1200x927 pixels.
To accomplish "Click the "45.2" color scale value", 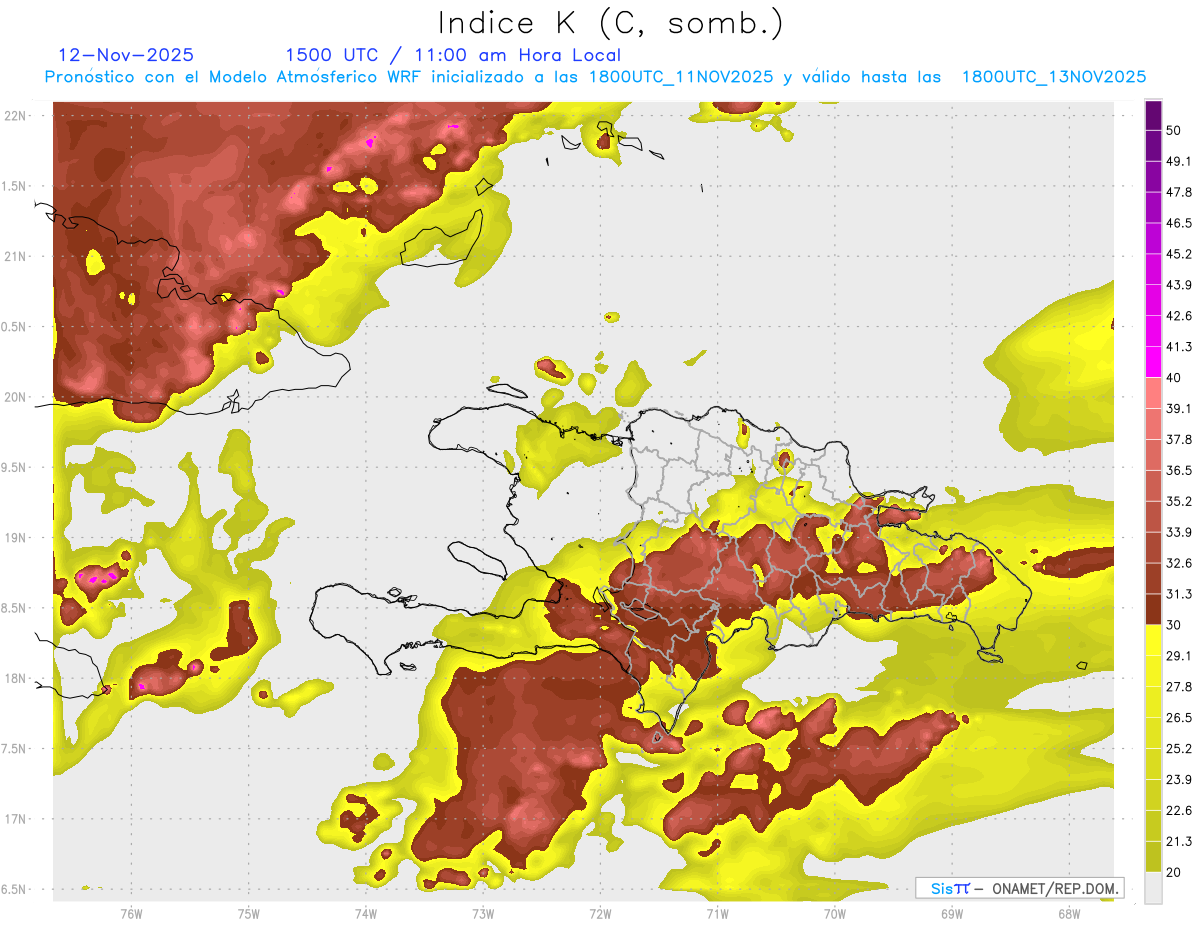I will click(x=1179, y=255).
